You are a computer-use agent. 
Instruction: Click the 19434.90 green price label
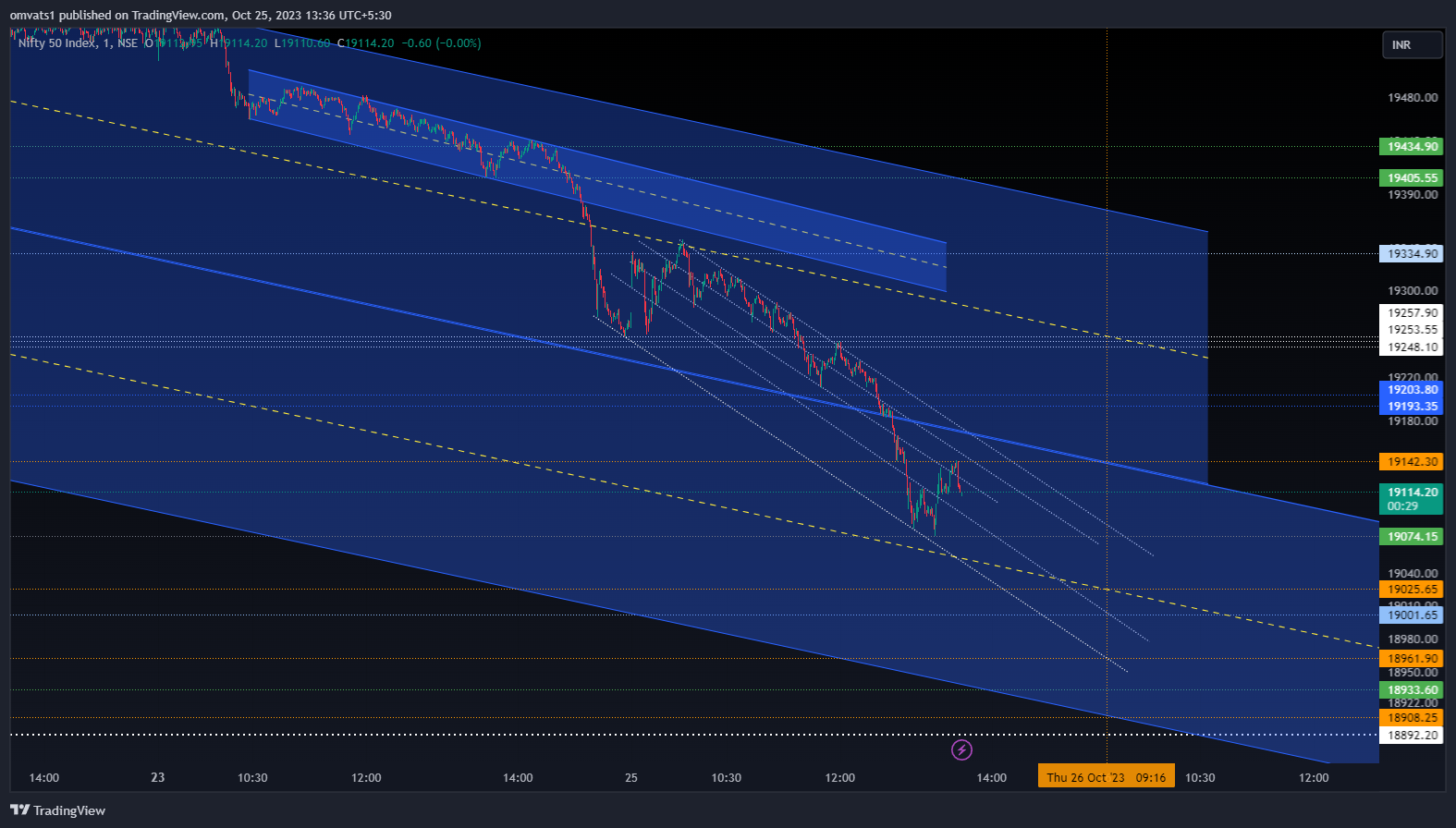[1411, 147]
